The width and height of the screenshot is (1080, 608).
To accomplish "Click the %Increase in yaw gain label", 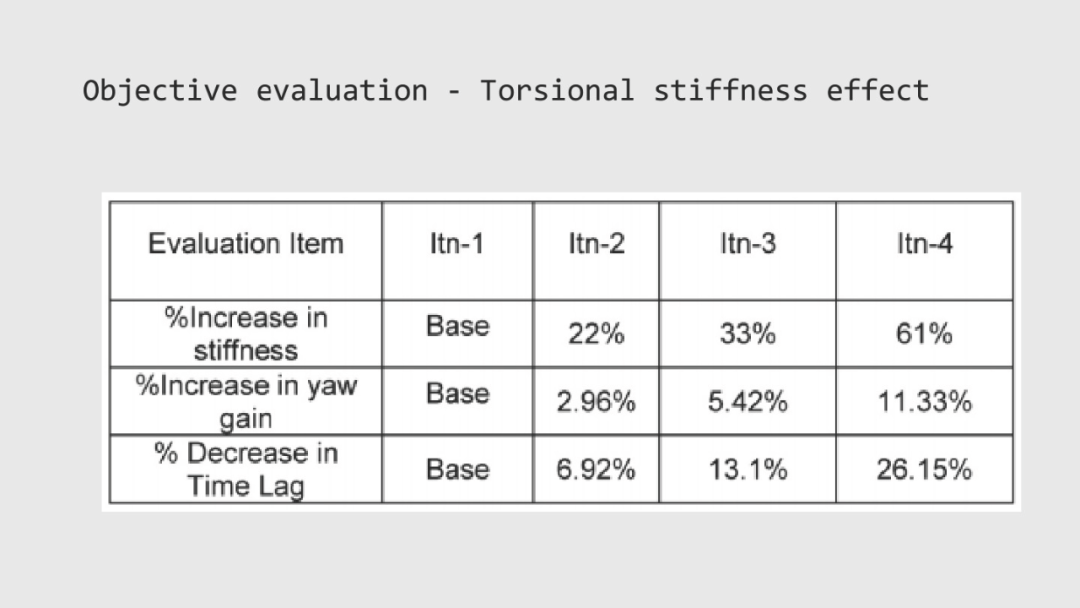I will (246, 401).
